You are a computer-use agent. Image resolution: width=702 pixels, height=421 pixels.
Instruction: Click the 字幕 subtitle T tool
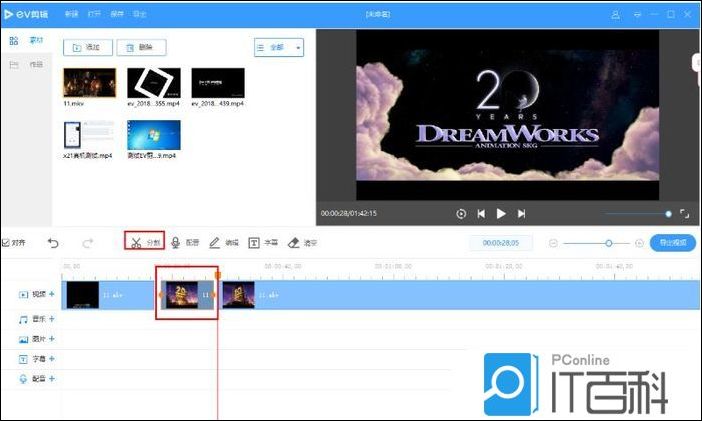click(x=263, y=242)
